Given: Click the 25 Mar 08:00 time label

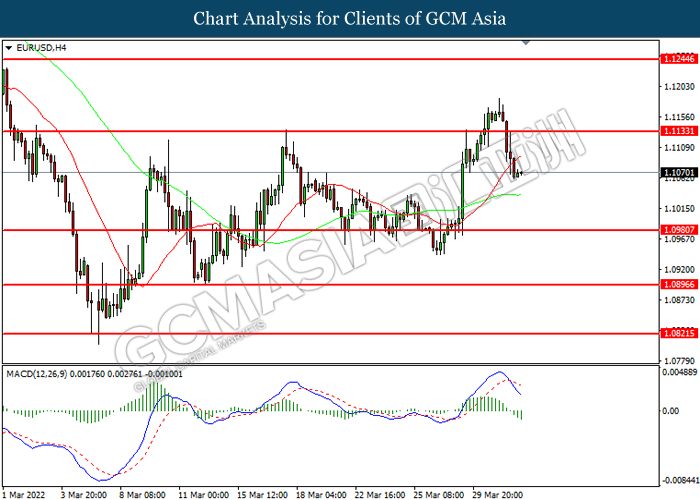Looking at the screenshot, I should point(439,495).
